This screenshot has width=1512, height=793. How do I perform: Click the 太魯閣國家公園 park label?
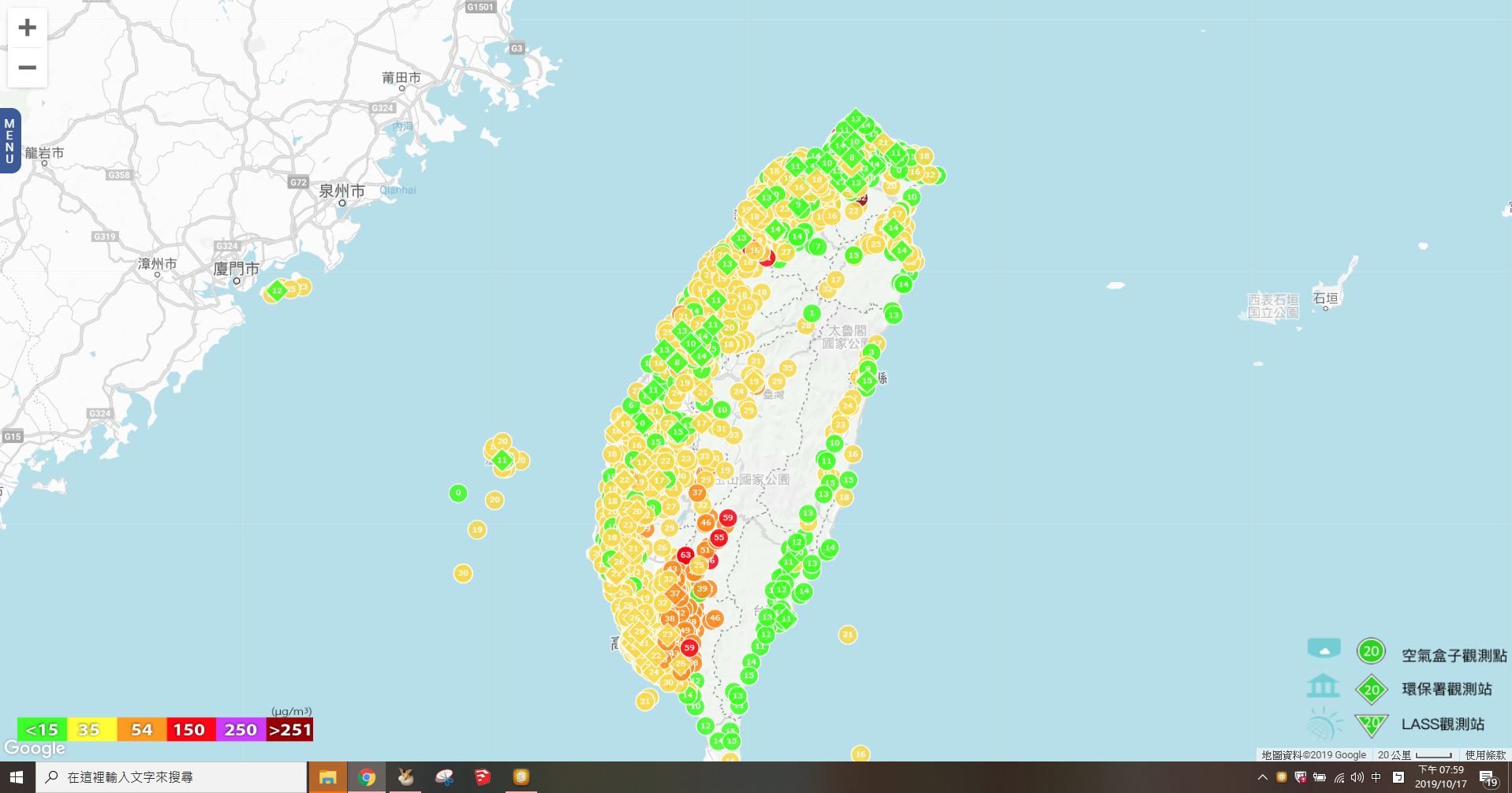(x=845, y=337)
